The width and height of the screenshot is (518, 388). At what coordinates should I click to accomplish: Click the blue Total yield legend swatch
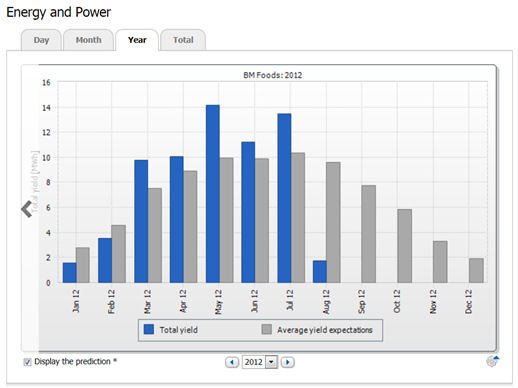[149, 329]
